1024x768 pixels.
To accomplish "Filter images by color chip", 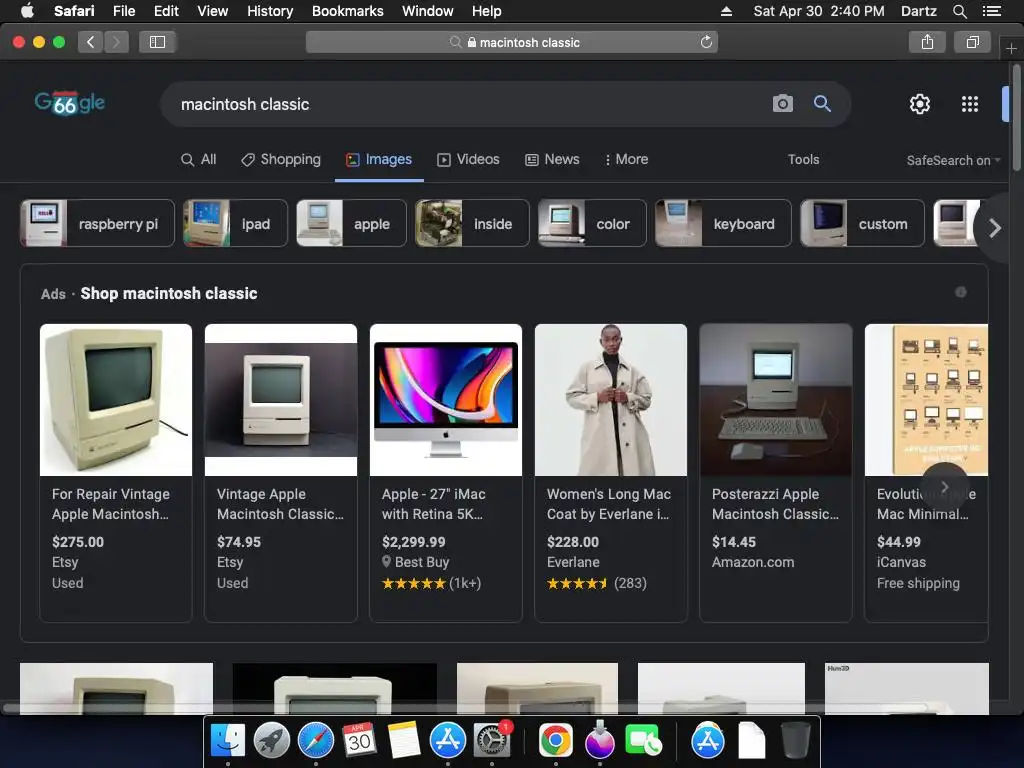I will (x=592, y=223).
